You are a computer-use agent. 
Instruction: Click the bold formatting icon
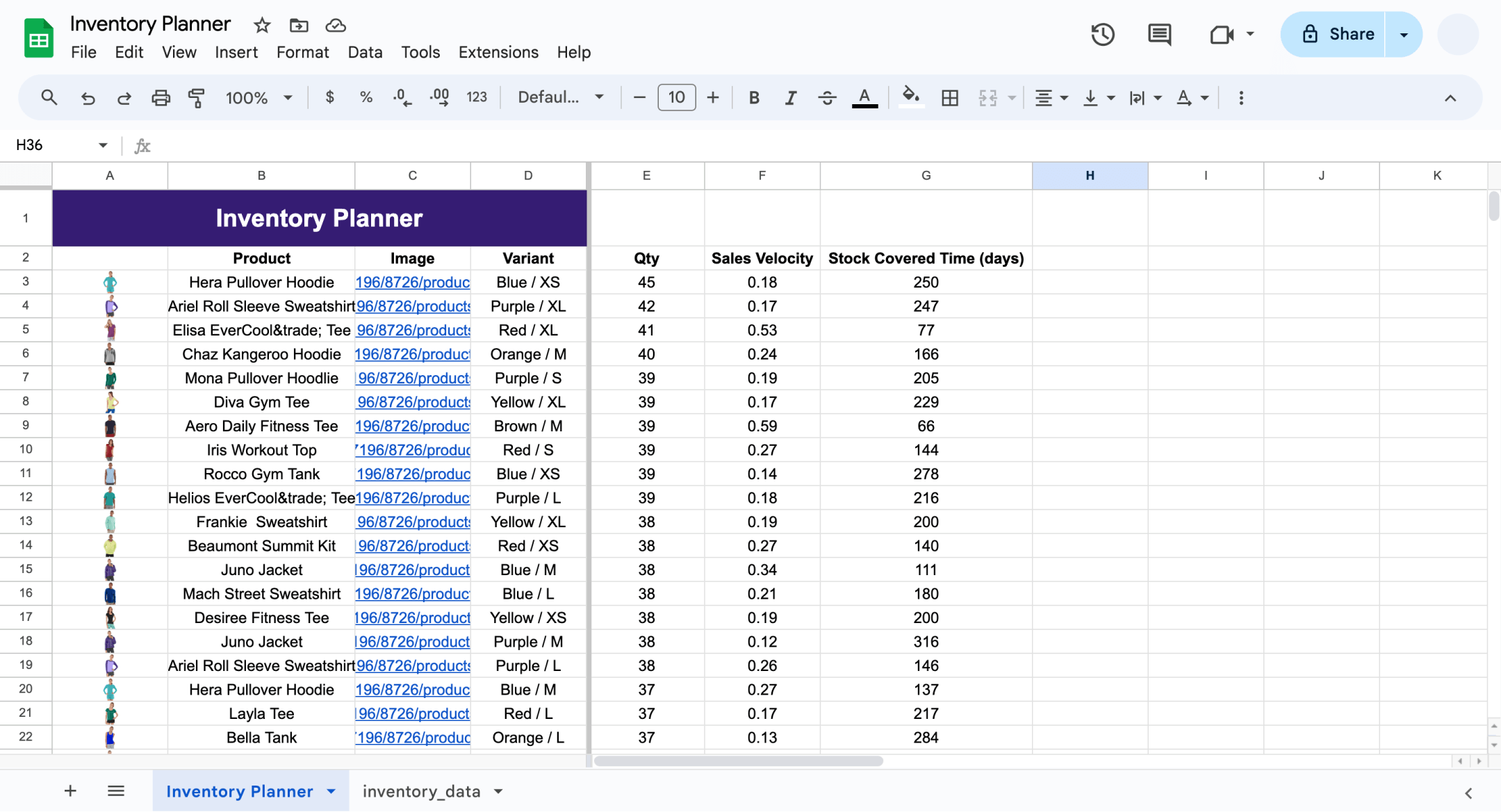pos(754,97)
